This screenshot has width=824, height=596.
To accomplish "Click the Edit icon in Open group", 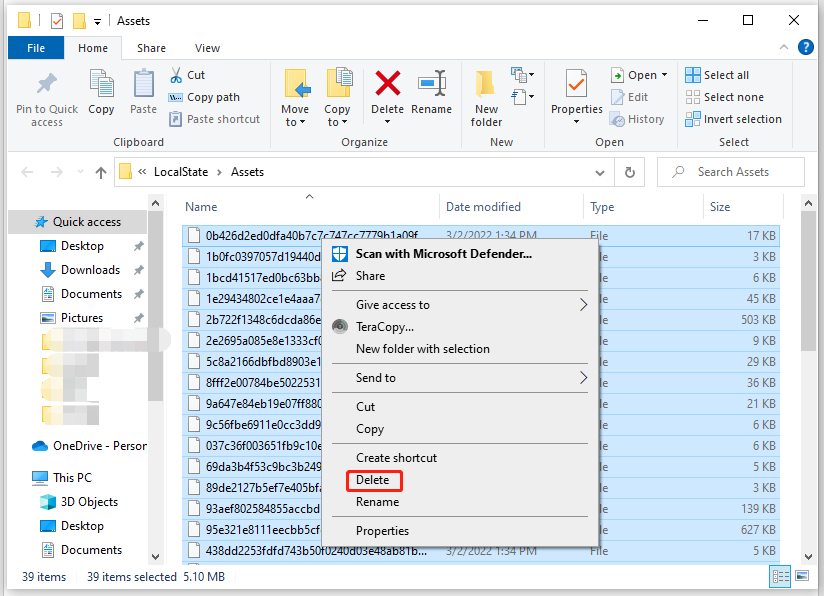I will 617,97.
